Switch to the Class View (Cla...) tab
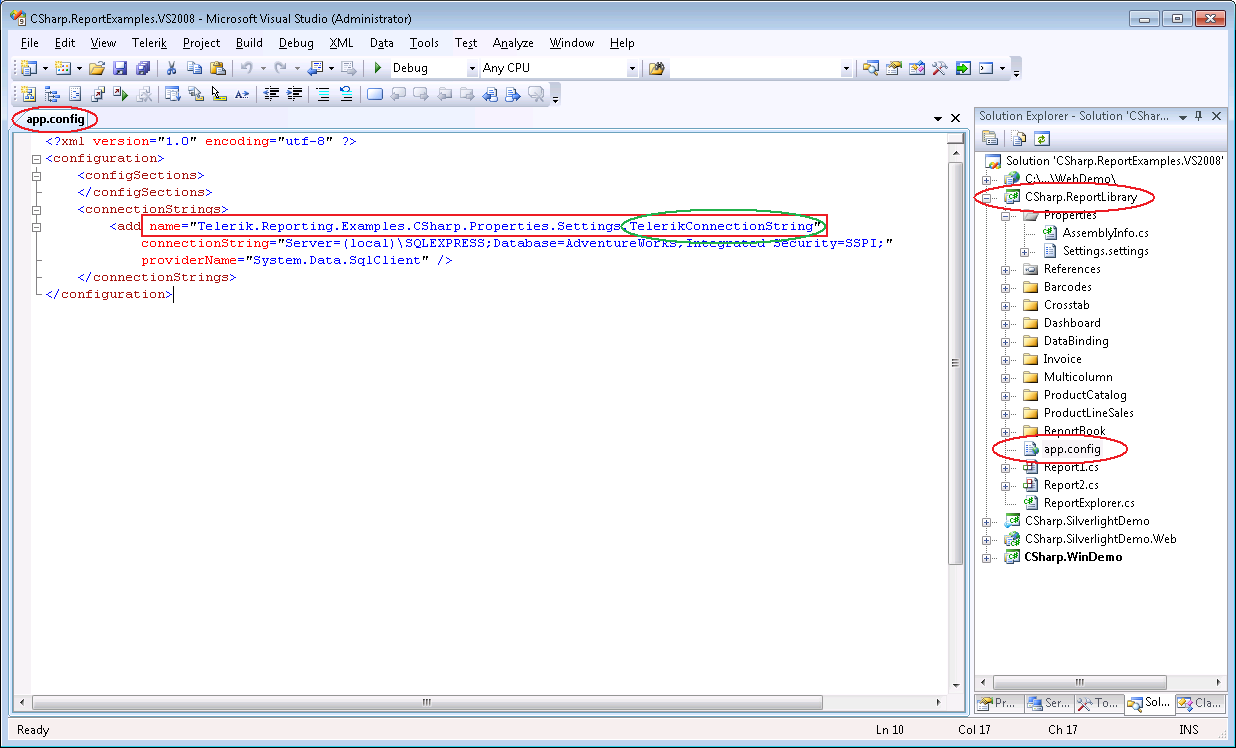This screenshot has height=748, width=1236. click(x=1200, y=703)
